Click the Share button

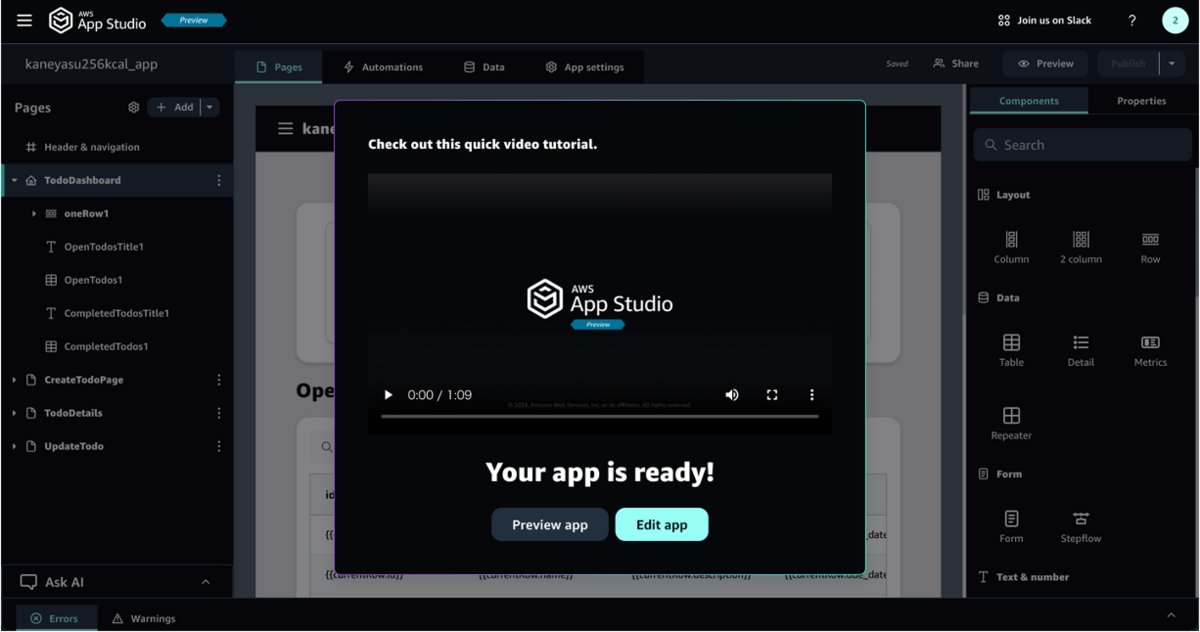[x=956, y=63]
